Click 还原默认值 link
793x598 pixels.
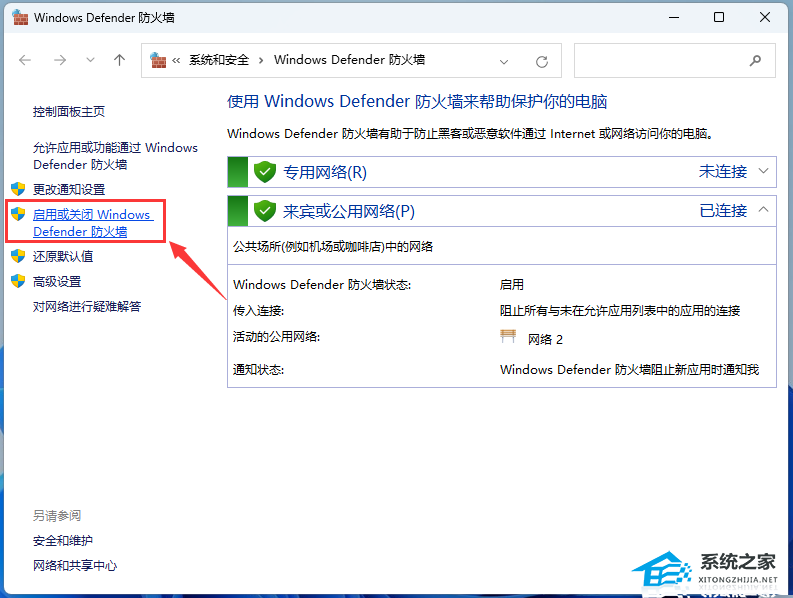tap(63, 256)
